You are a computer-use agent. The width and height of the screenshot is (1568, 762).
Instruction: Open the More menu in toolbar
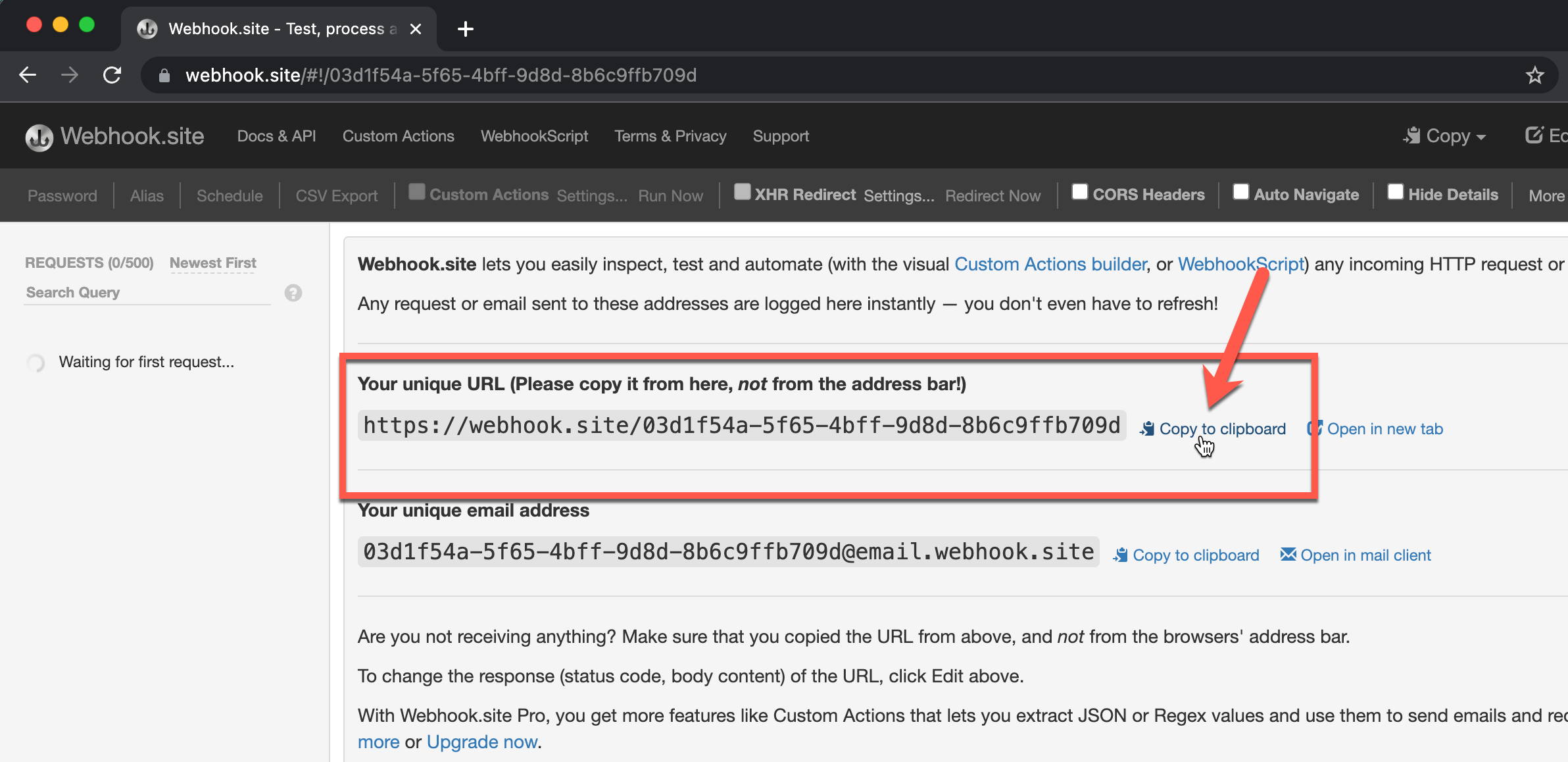click(1547, 195)
